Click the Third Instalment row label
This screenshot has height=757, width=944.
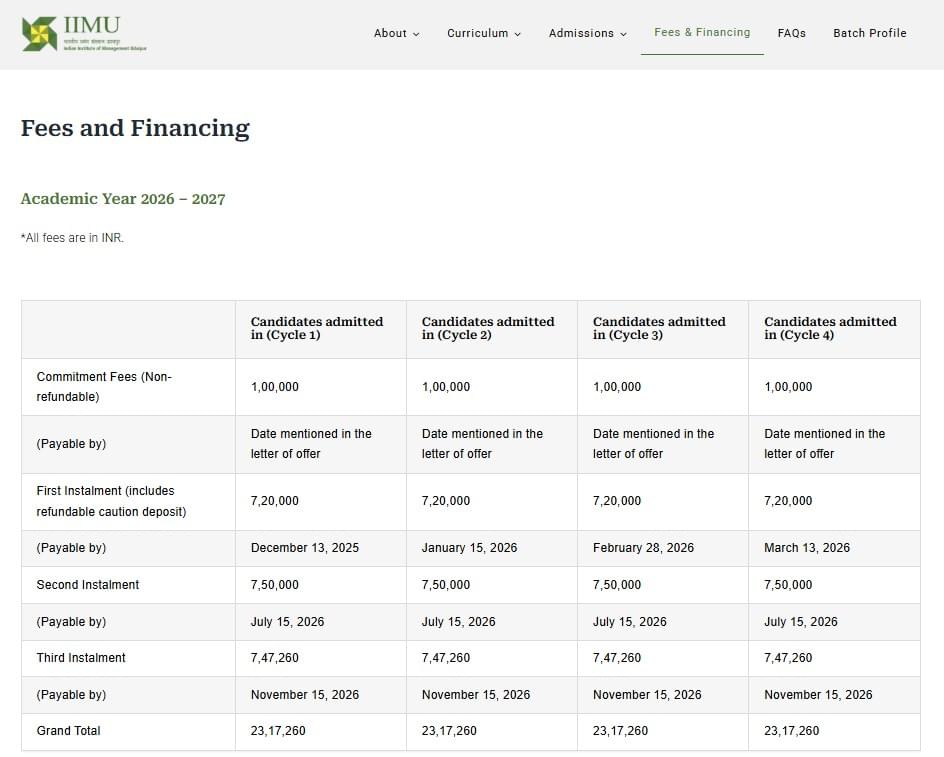pyautogui.click(x=81, y=658)
